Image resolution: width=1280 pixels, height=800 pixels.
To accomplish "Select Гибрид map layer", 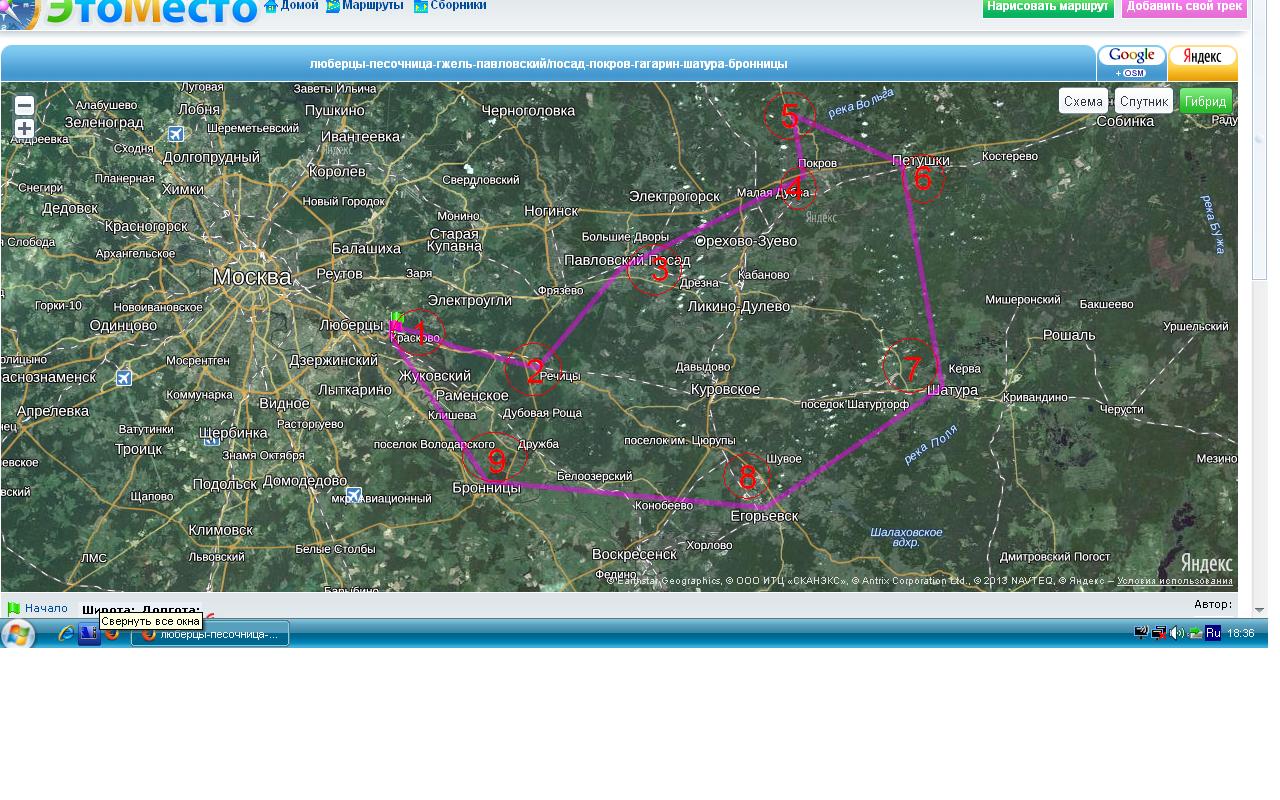I will point(1206,101).
